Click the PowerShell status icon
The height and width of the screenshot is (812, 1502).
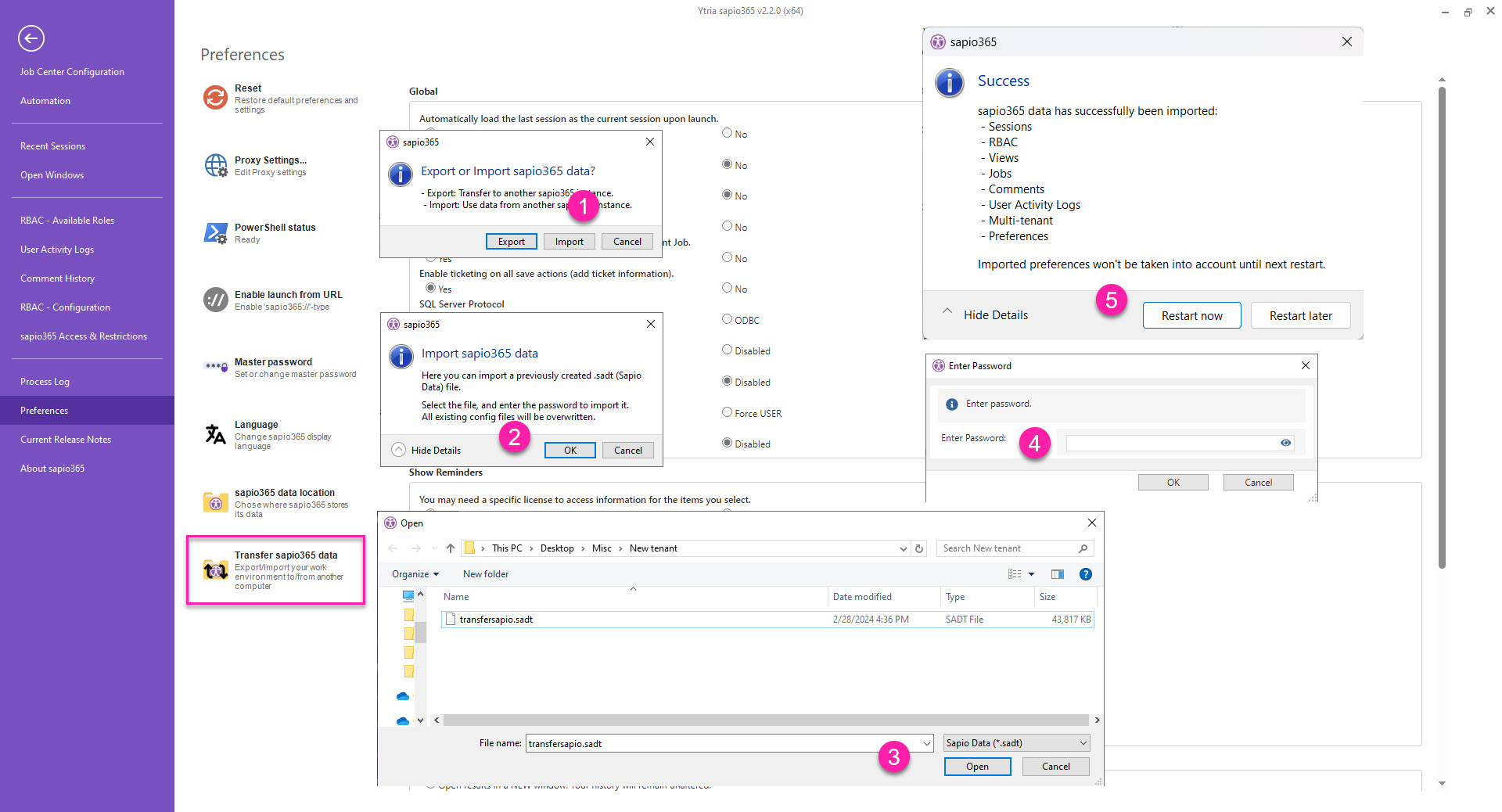[215, 232]
